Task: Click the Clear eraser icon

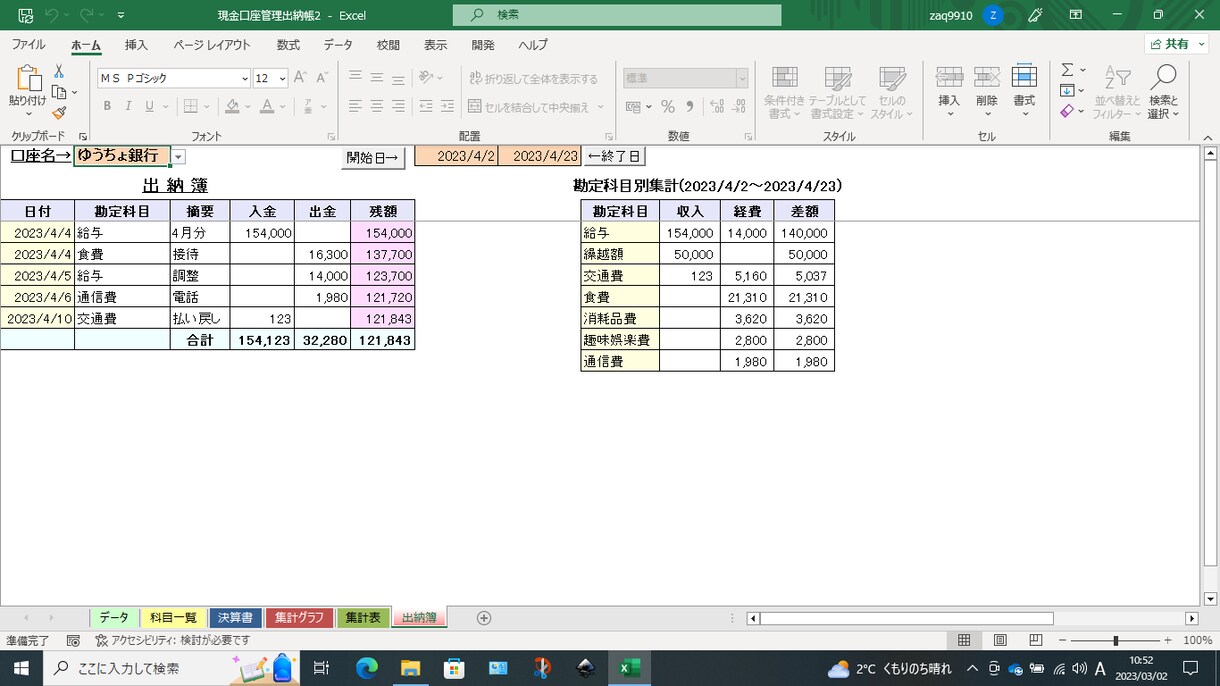Action: [1067, 111]
